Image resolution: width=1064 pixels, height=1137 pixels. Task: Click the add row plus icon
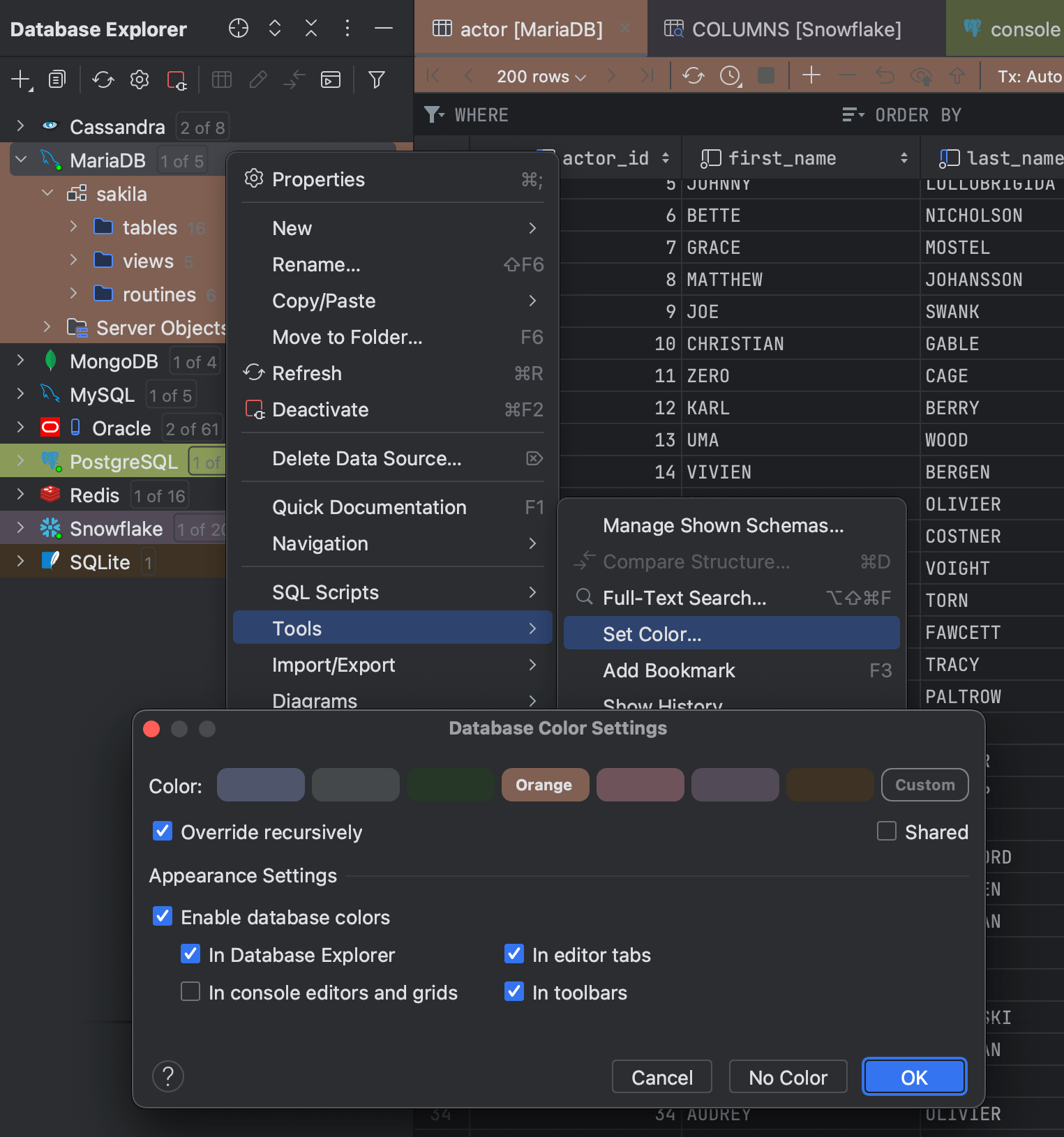(811, 75)
